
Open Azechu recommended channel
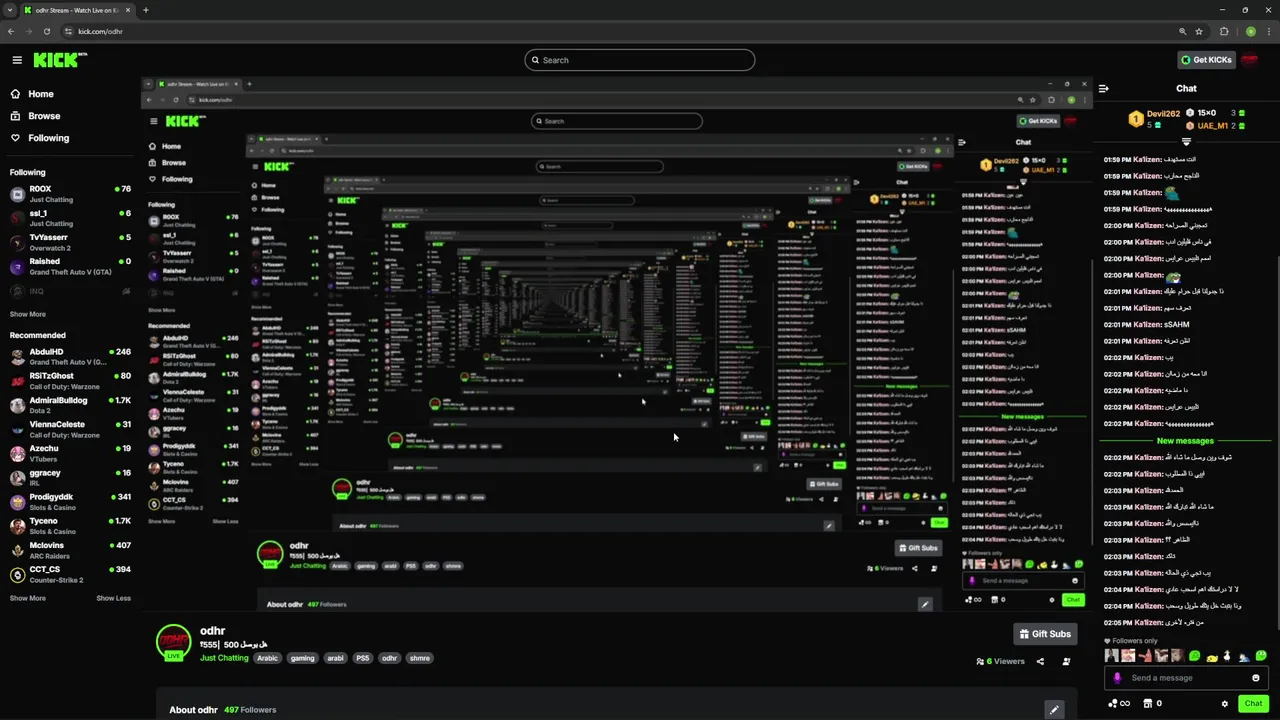tap(70, 453)
